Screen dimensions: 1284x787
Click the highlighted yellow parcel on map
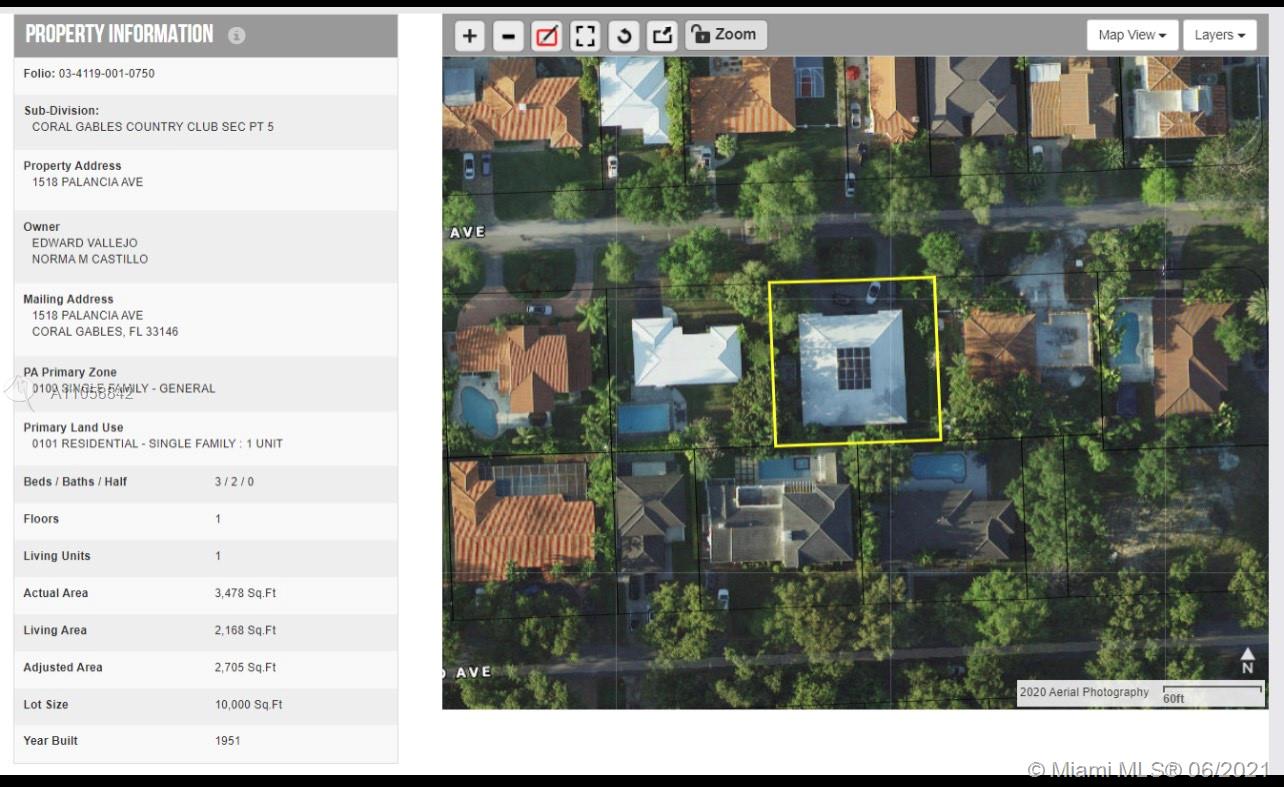click(x=853, y=362)
